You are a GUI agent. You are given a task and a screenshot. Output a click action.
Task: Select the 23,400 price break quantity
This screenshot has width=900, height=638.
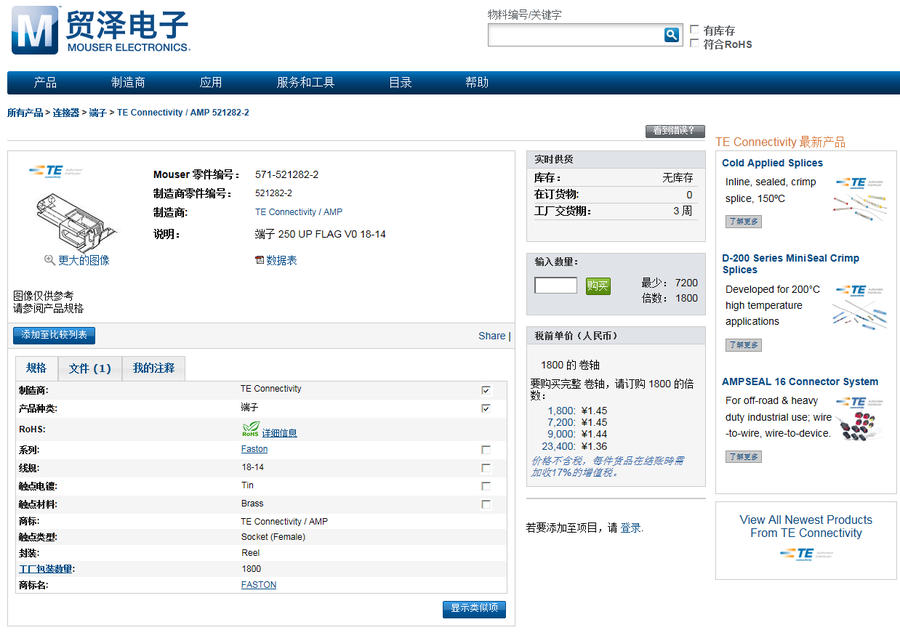558,446
